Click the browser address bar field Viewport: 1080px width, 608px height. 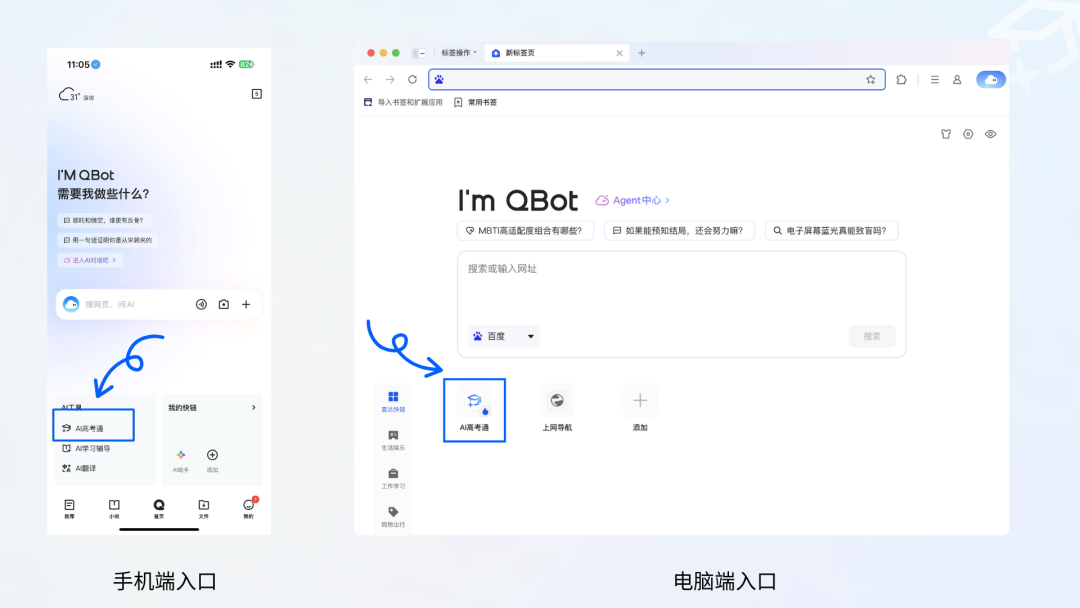tap(656, 80)
